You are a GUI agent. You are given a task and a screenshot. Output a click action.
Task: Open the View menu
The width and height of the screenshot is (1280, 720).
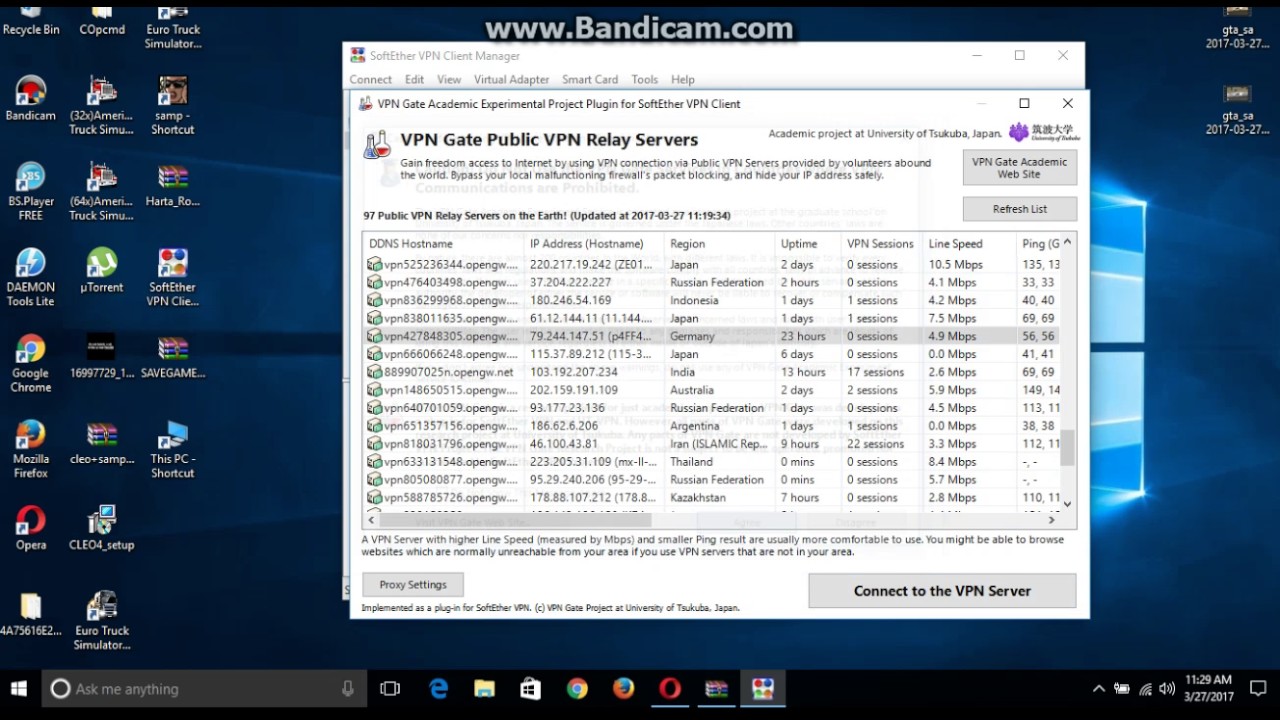point(449,79)
